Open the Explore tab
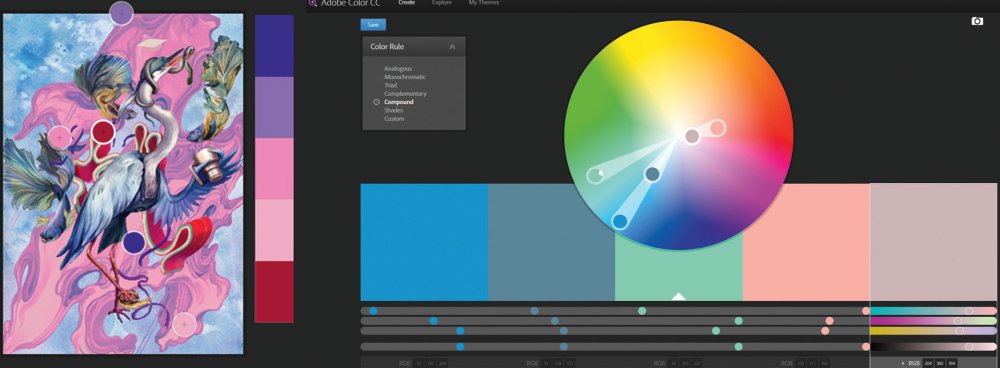The image size is (1000, 368). (441, 3)
